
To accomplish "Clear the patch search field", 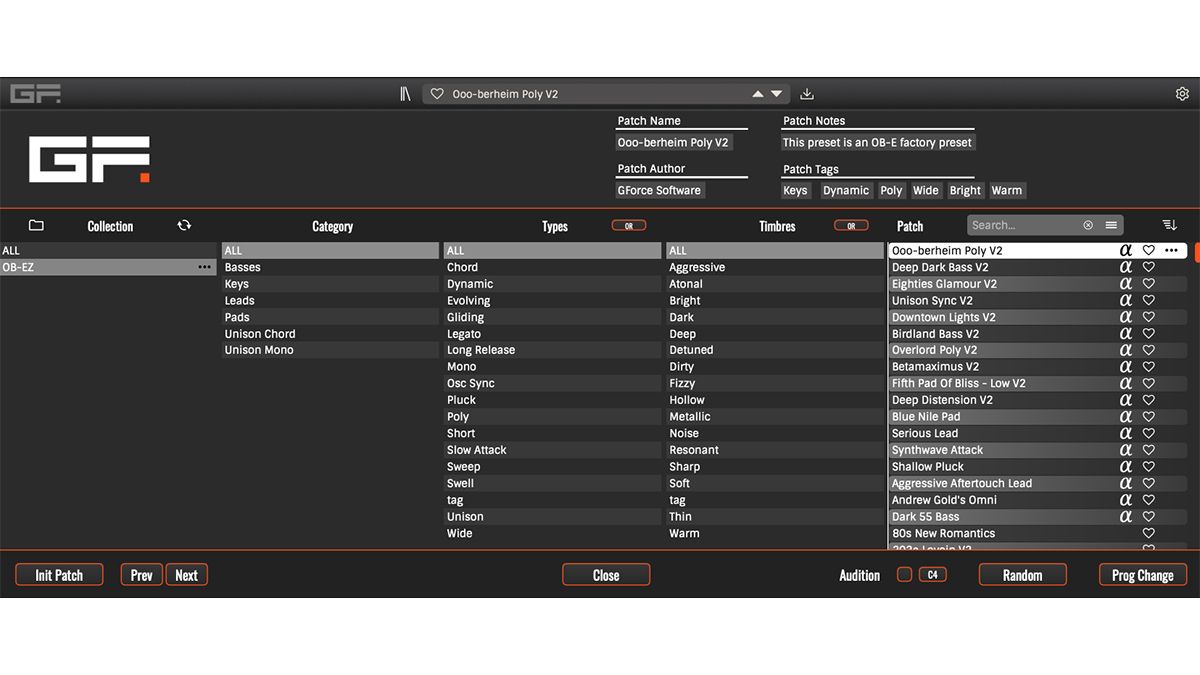I will 1088,226.
